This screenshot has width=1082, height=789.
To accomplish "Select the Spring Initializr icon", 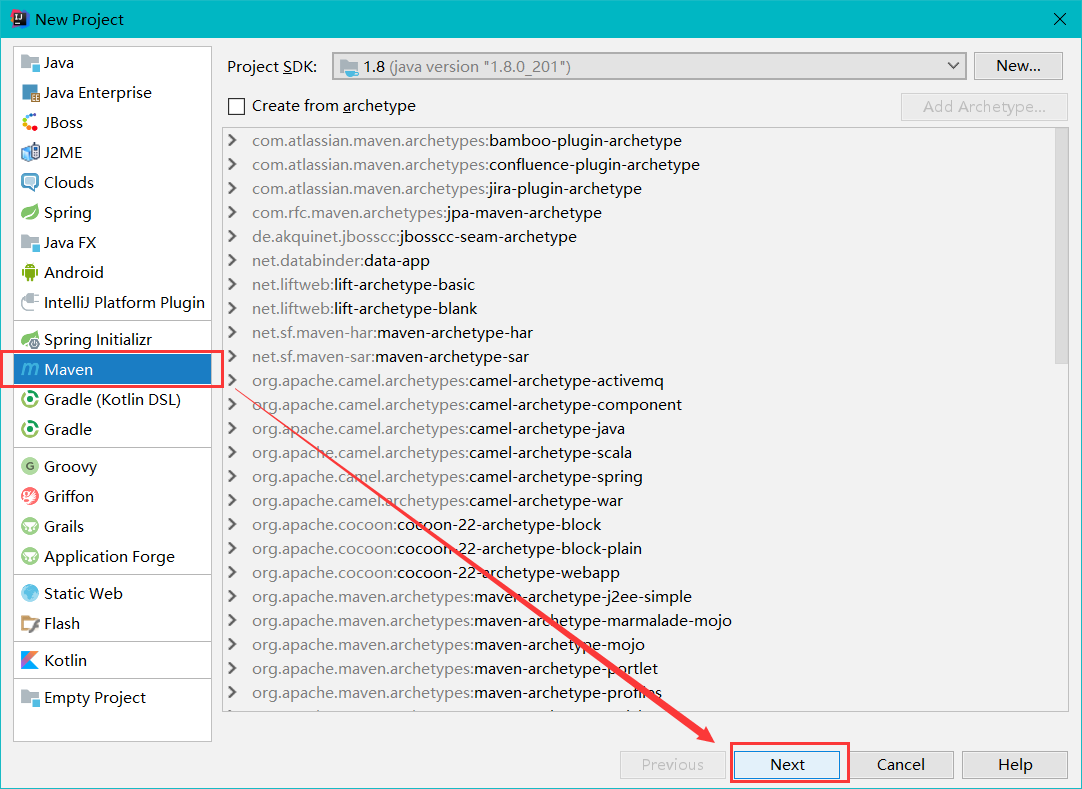I will 30,340.
